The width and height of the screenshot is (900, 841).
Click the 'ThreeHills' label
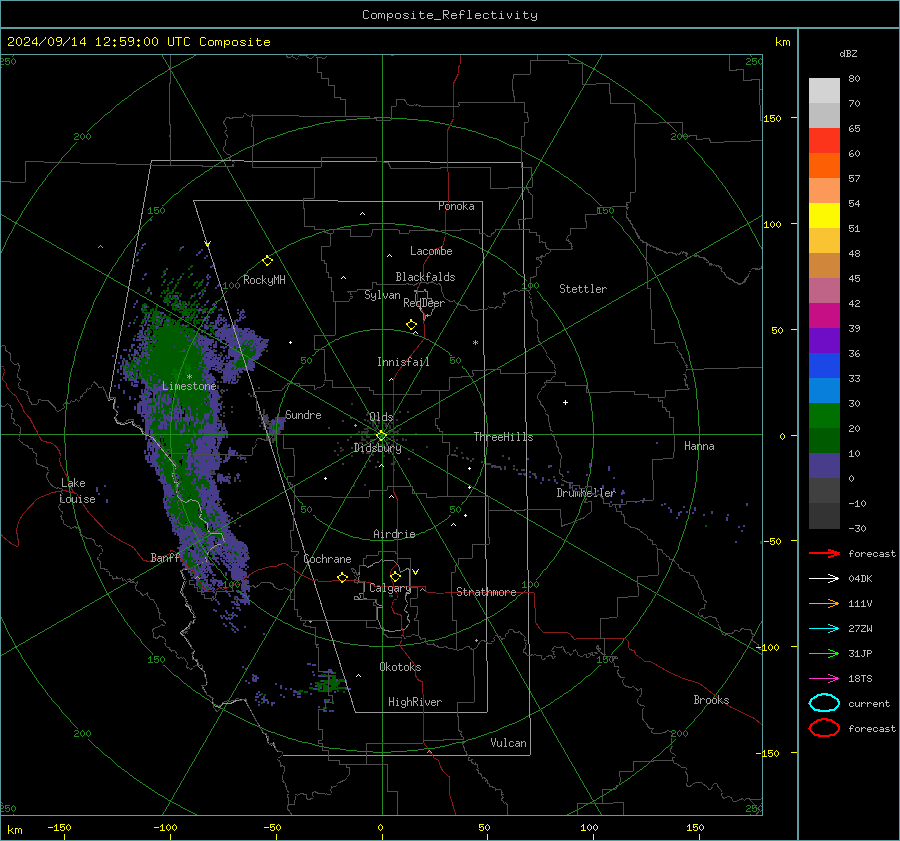pyautogui.click(x=503, y=437)
